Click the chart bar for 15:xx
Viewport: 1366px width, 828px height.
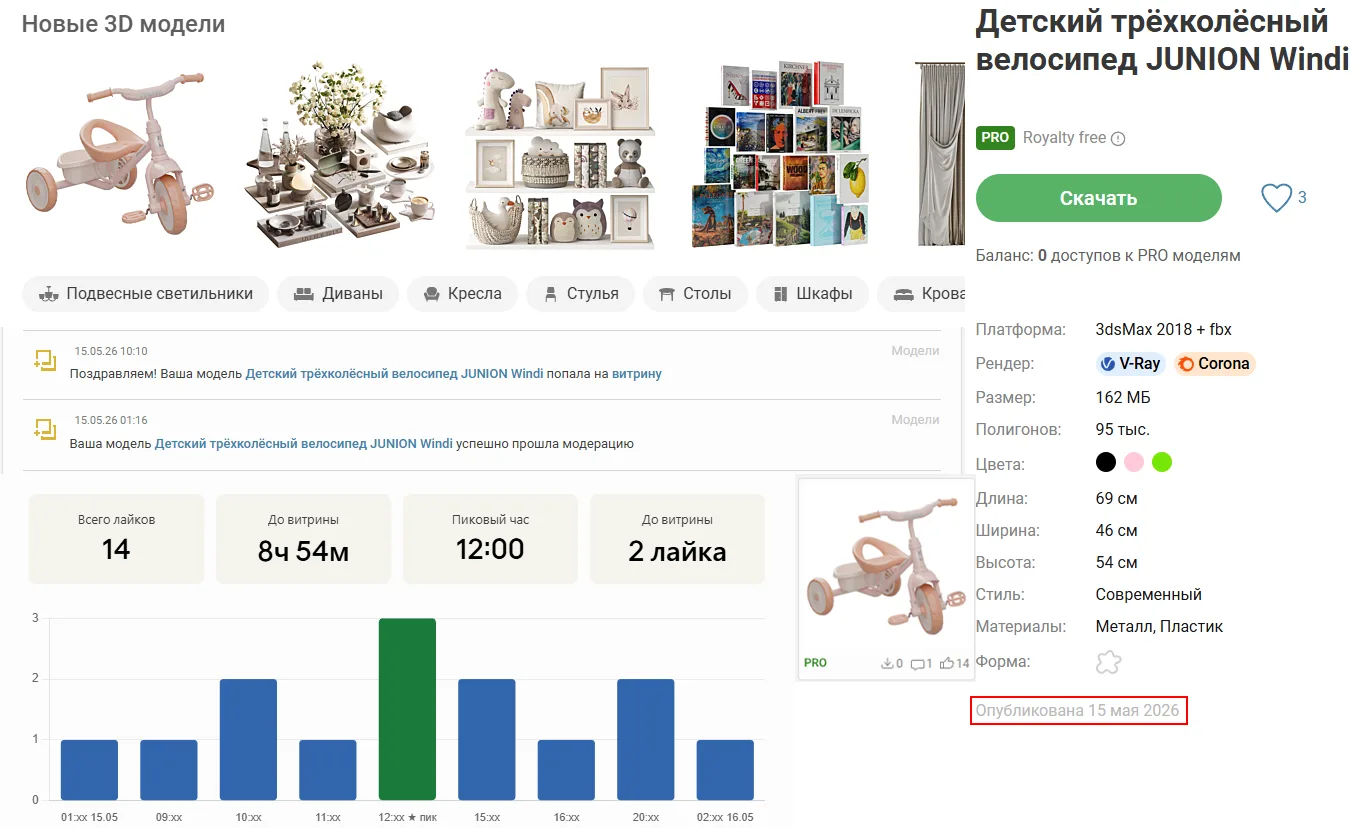[487, 740]
